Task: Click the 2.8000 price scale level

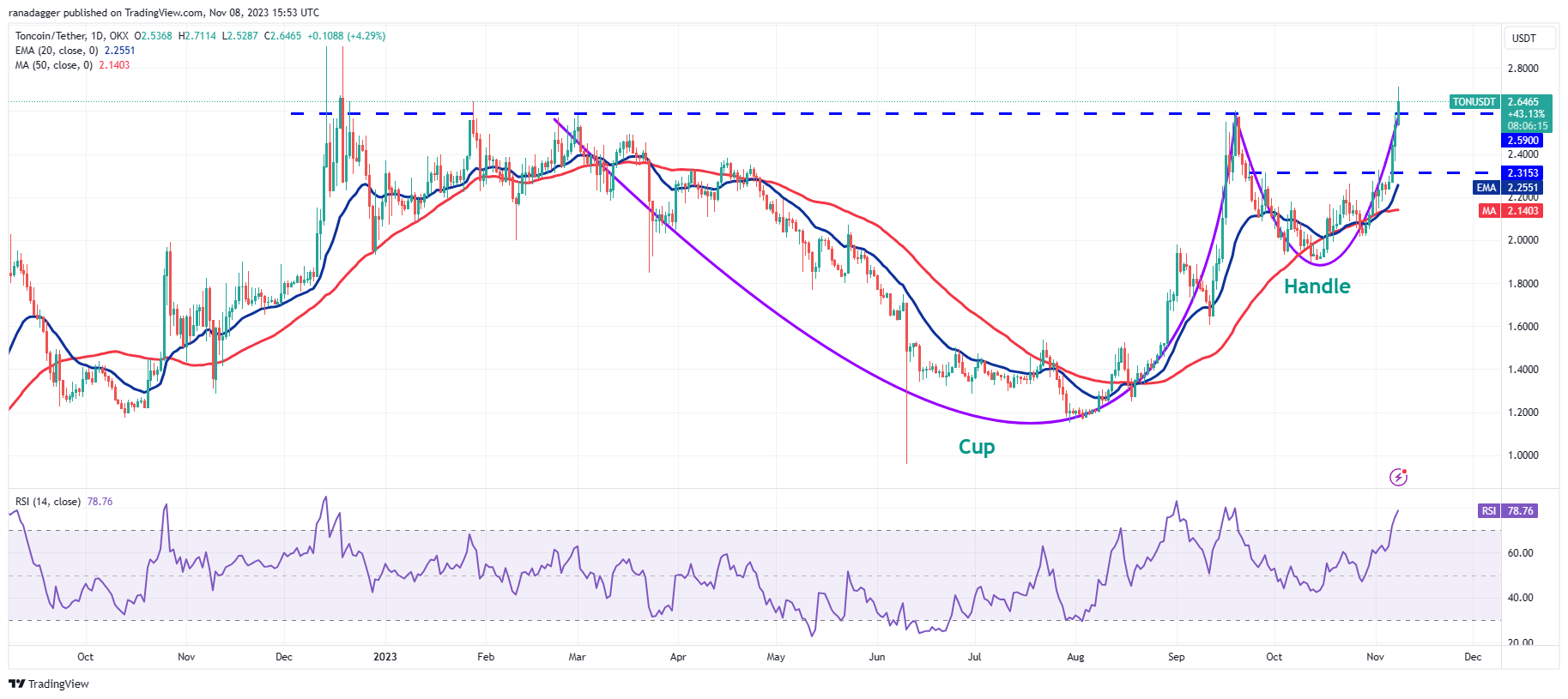Action: 1523,69
